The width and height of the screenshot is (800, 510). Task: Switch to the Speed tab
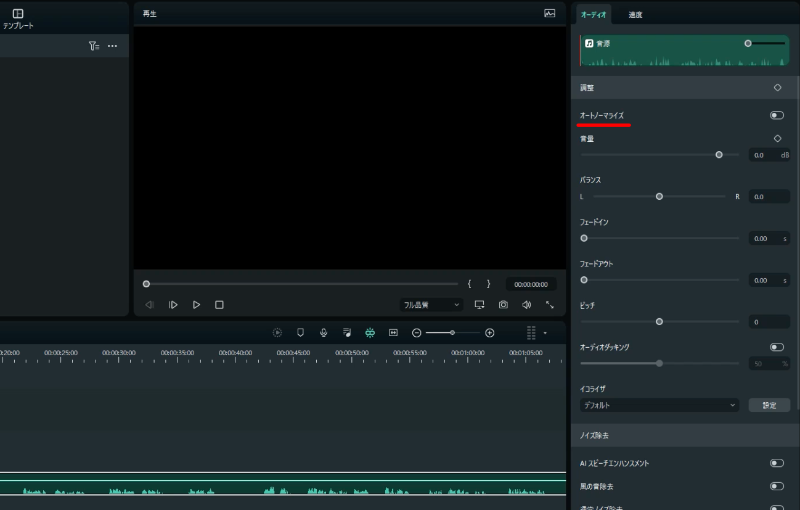[x=635, y=15]
